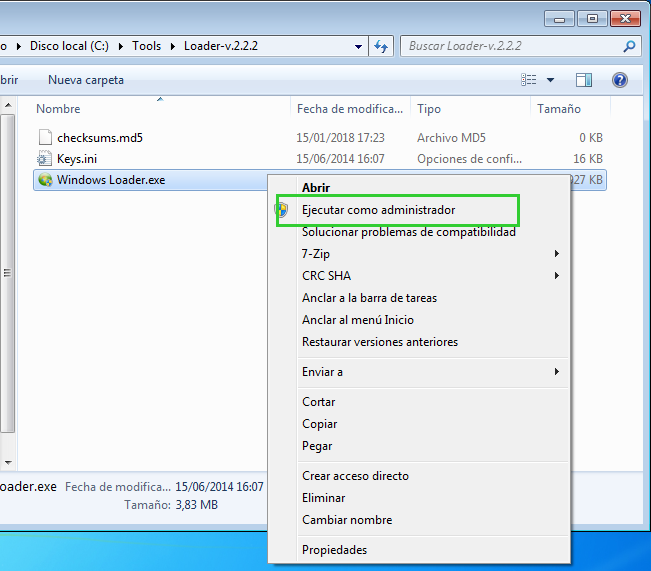
Task: Click the 15/01/2018 17:23 date cell
Action: pyautogui.click(x=340, y=137)
